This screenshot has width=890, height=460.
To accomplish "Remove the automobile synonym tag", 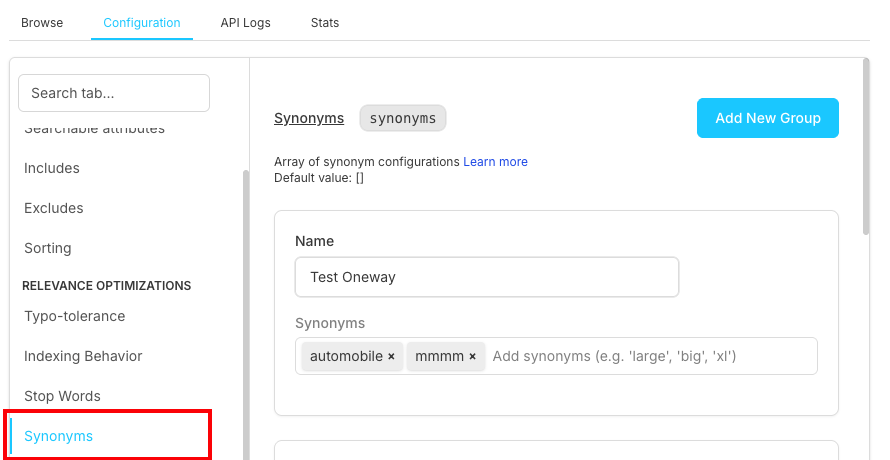I will (x=391, y=357).
